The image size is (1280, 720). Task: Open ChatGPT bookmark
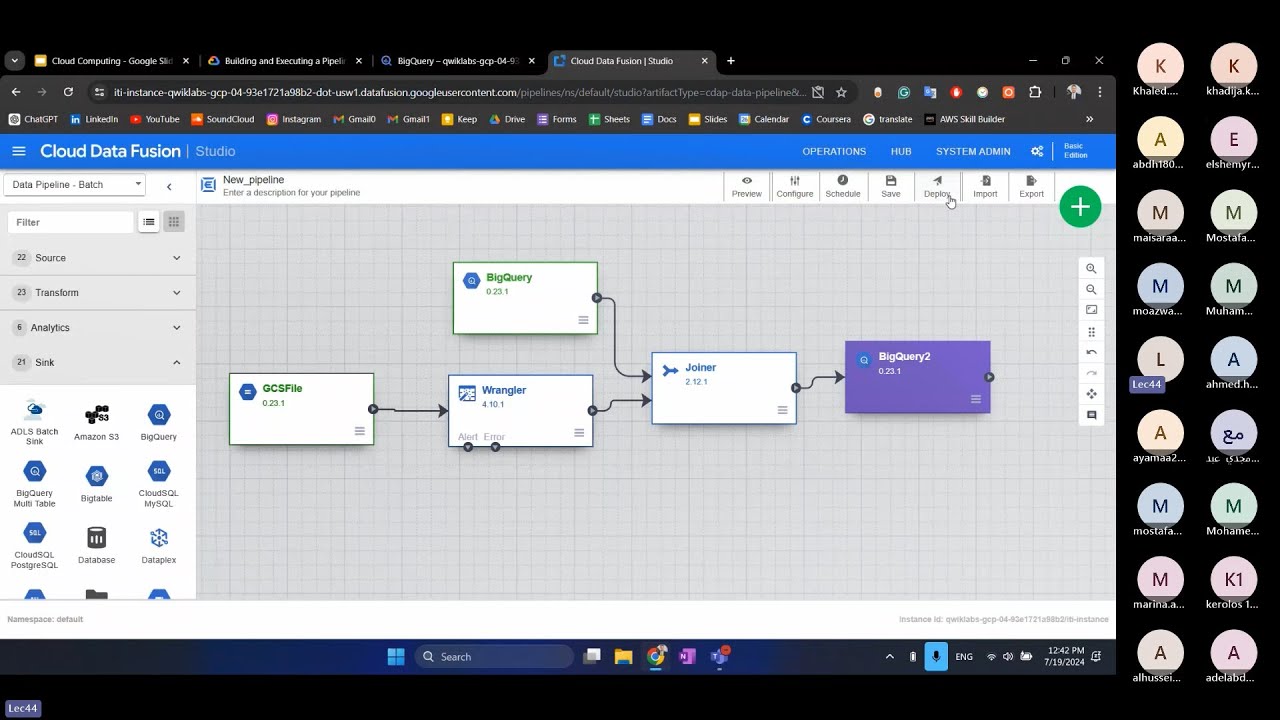click(33, 119)
